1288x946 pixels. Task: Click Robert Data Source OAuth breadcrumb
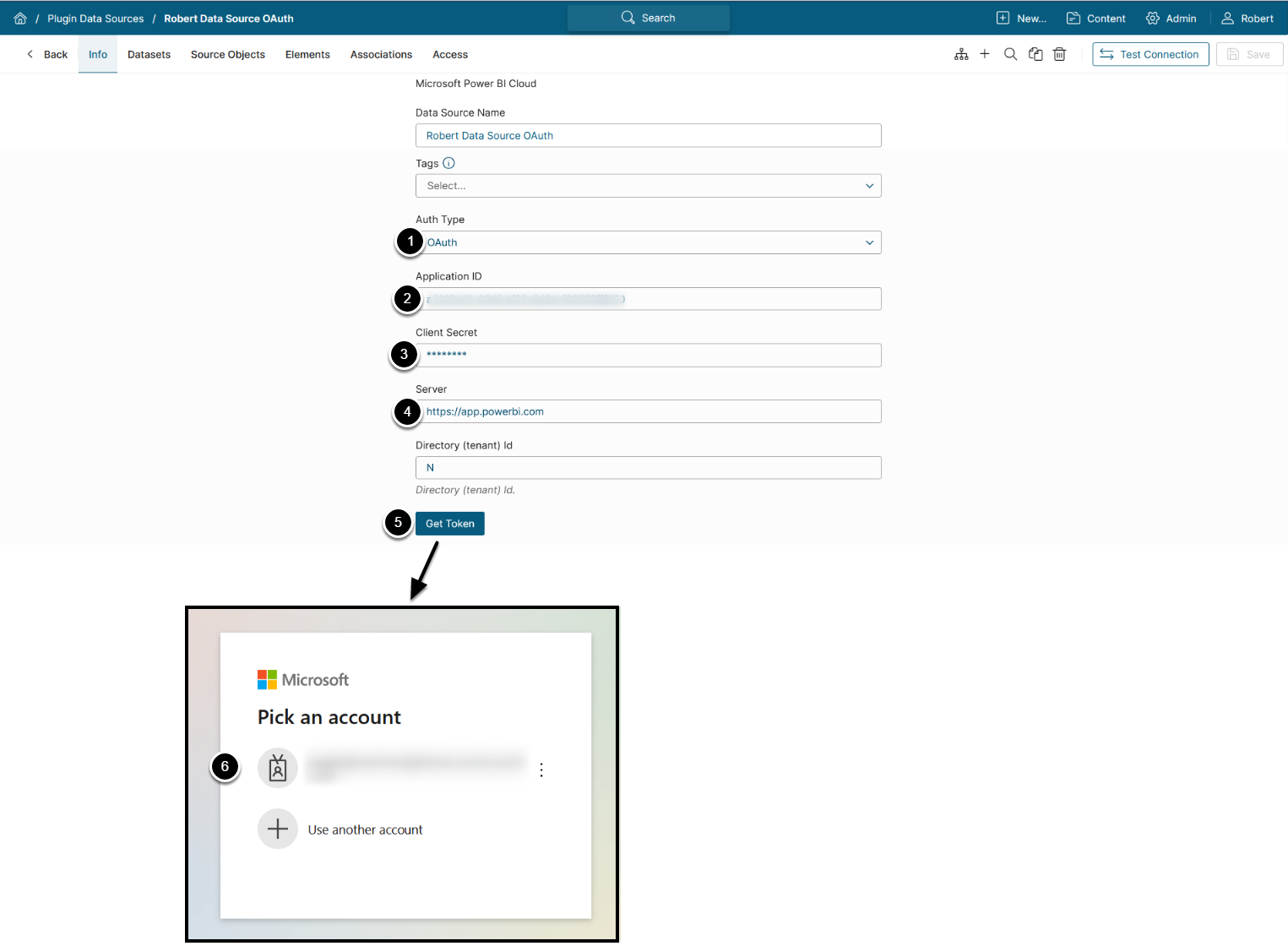229,18
